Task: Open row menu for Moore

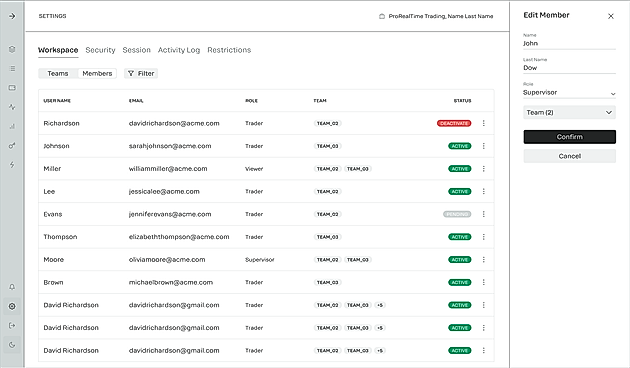Action: click(483, 260)
